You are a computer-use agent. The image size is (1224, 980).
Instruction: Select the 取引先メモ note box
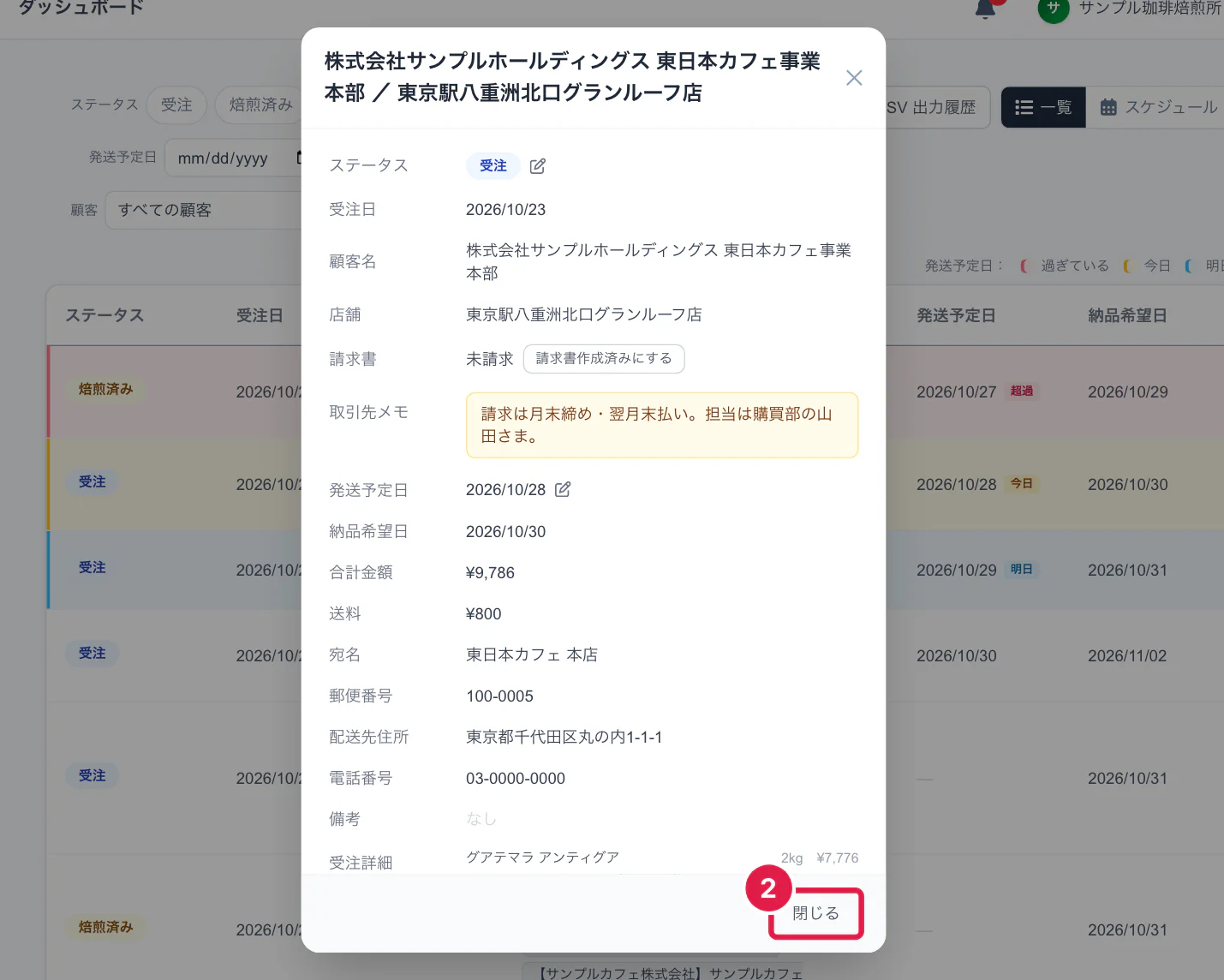click(662, 425)
